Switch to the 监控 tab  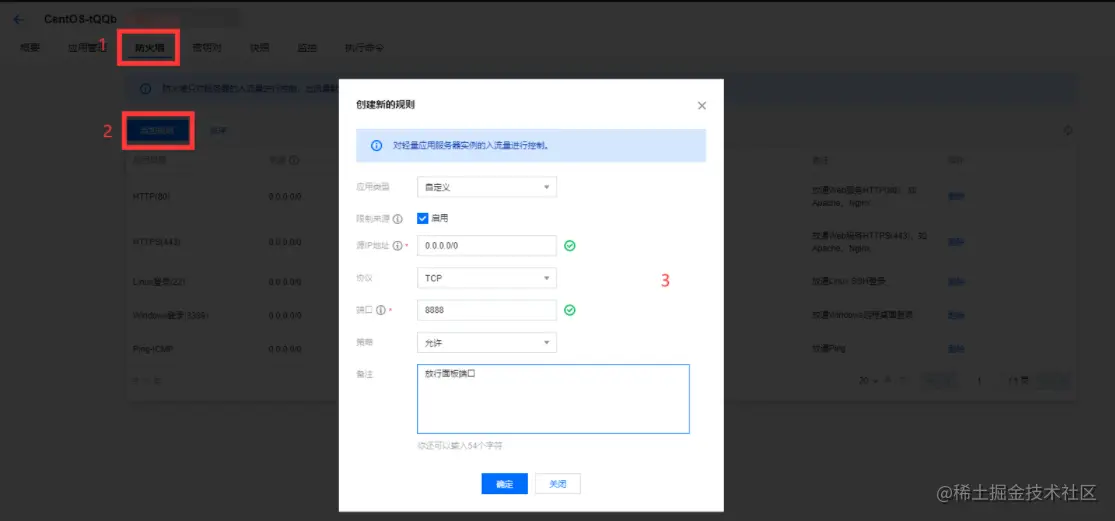[x=307, y=48]
